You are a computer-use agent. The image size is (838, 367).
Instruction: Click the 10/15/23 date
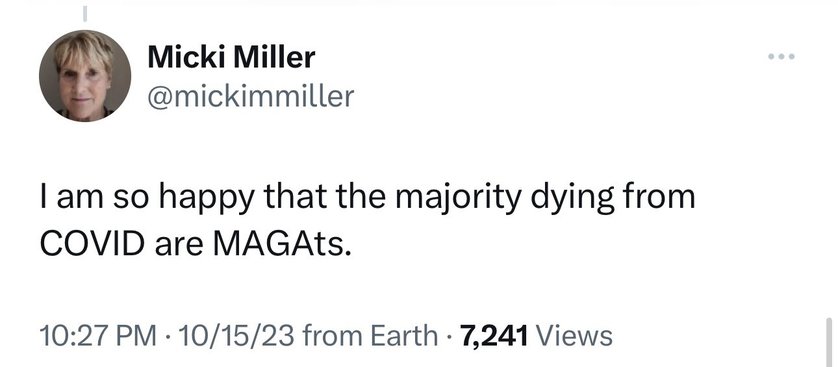(238, 336)
